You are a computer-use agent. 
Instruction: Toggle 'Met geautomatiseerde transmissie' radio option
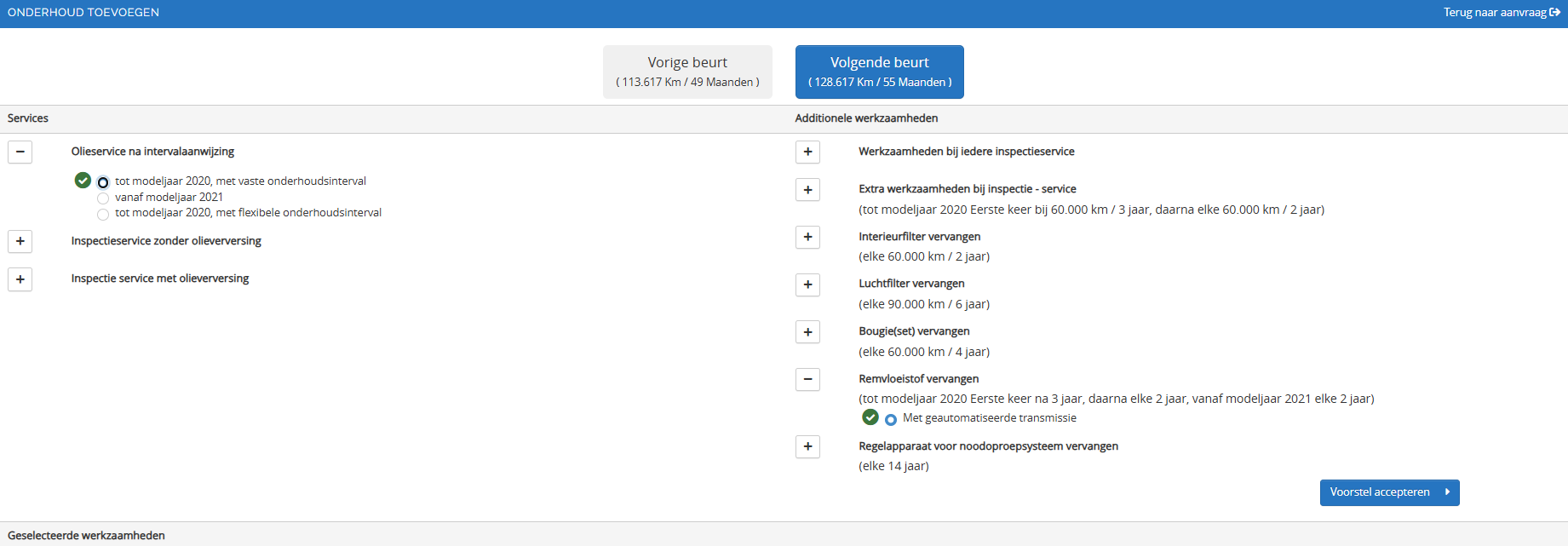coord(891,419)
